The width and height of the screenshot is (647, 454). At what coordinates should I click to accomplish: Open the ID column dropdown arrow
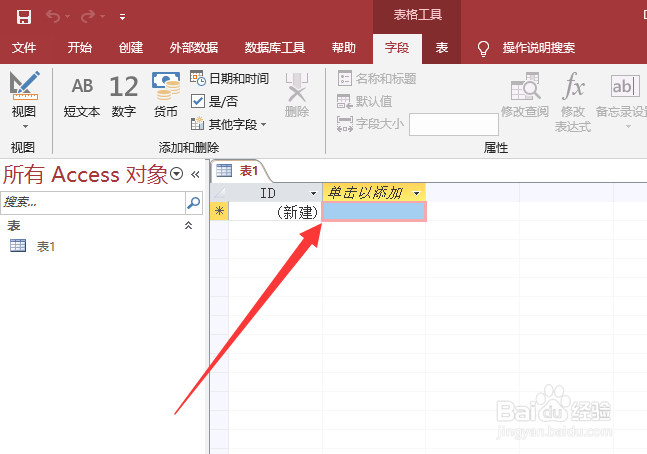tap(313, 193)
